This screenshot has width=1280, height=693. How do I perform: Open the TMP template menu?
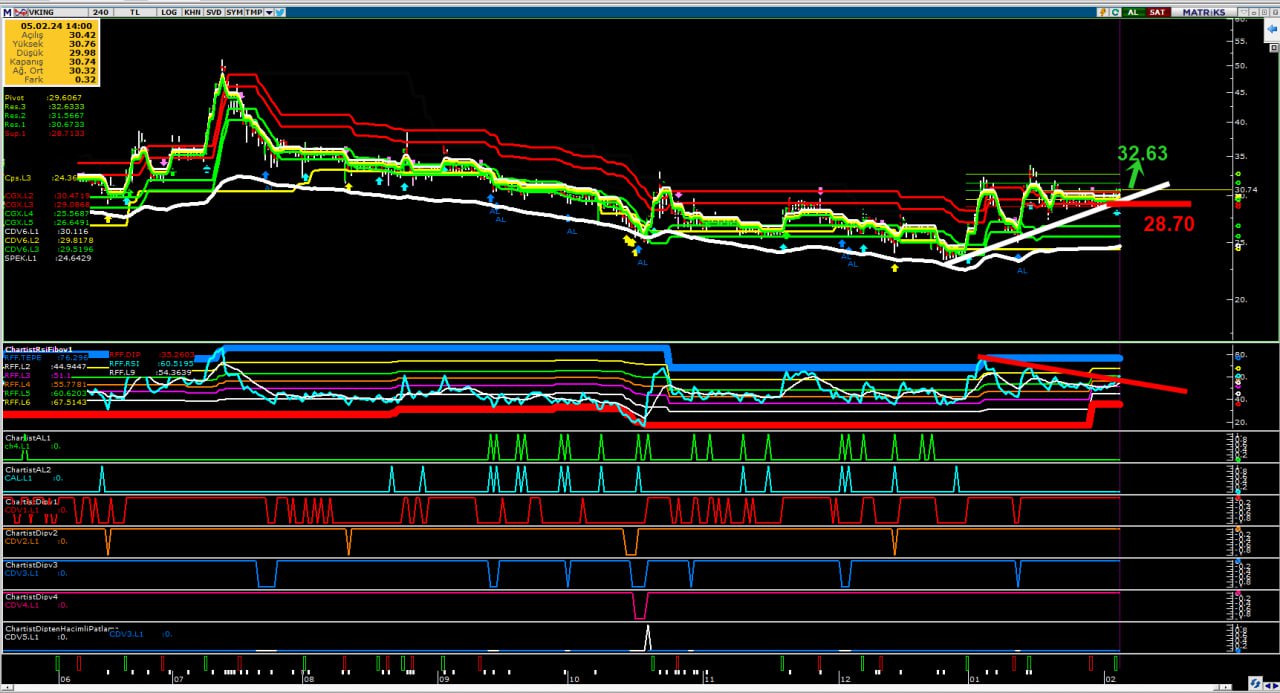pyautogui.click(x=254, y=12)
